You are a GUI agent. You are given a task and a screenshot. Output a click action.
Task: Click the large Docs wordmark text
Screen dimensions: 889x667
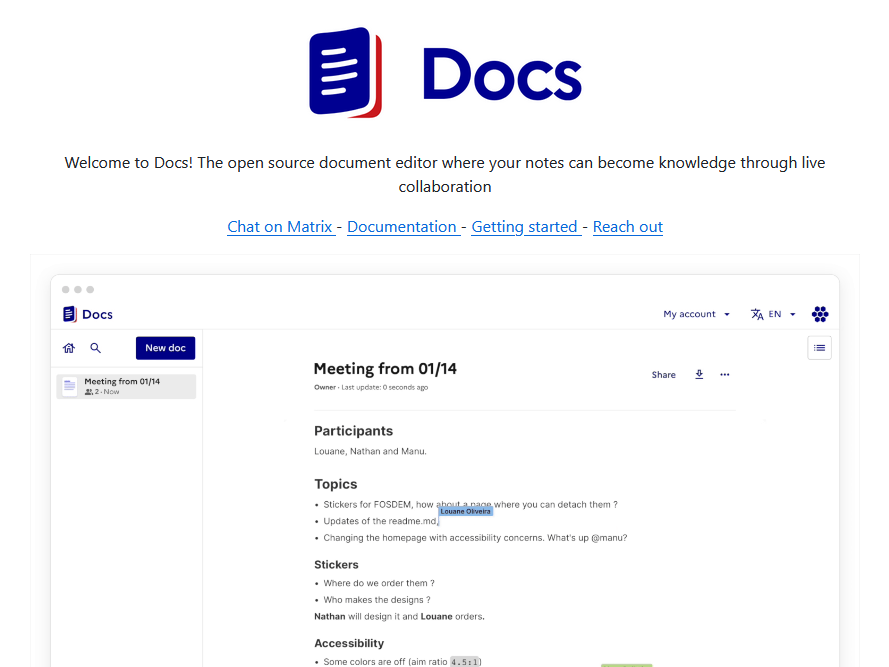point(502,74)
